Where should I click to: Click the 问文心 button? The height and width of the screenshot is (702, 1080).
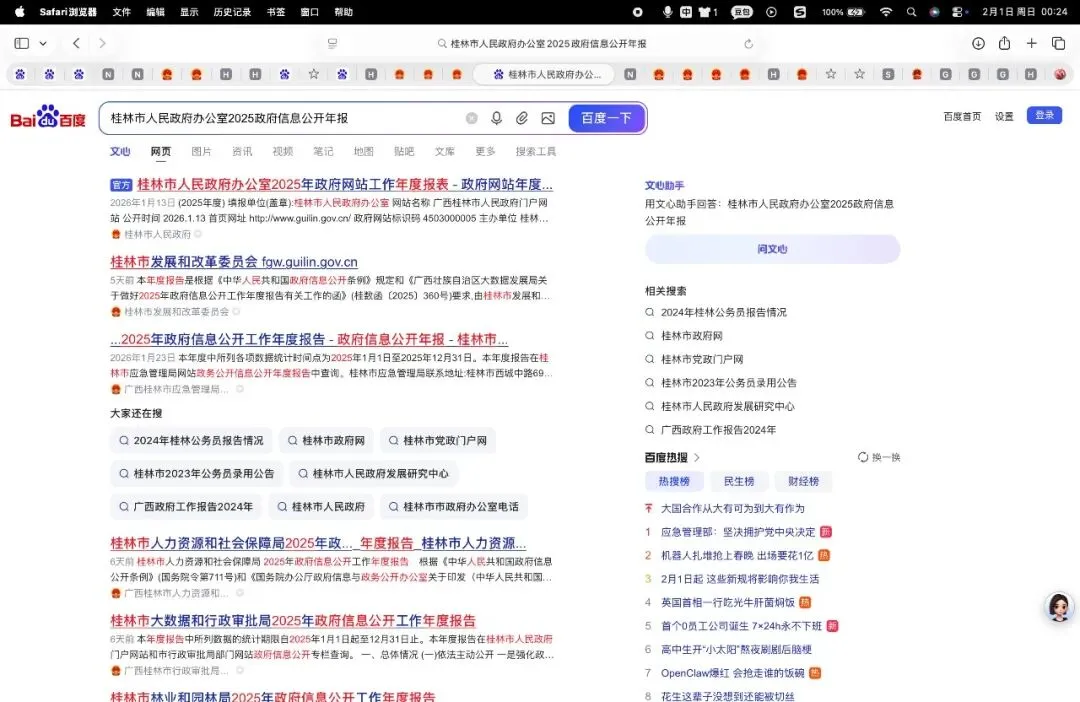click(x=772, y=249)
